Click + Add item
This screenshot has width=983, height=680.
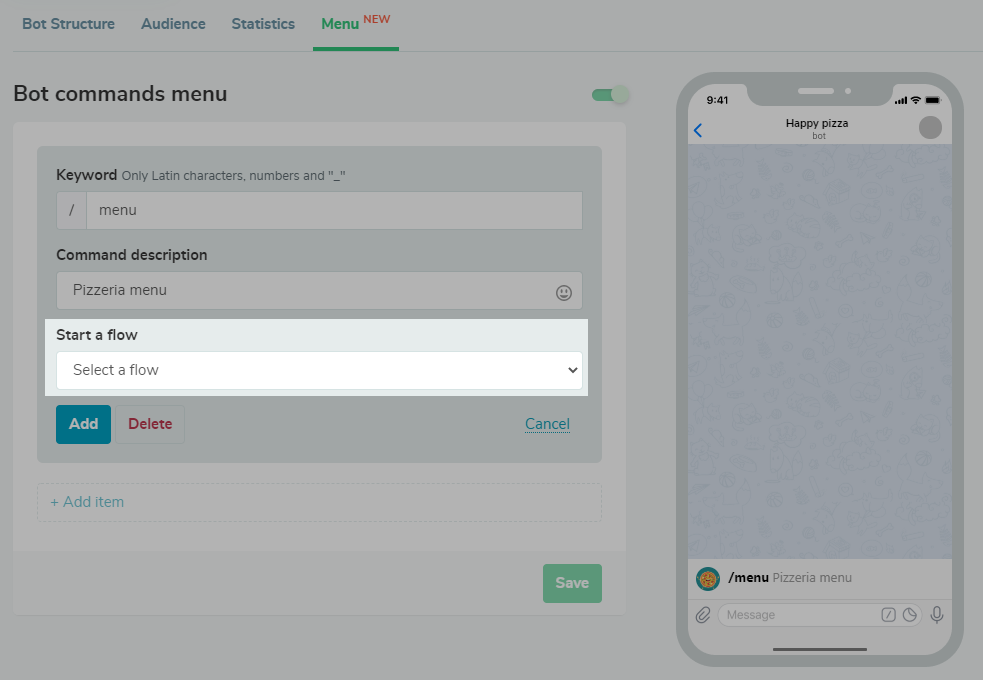pyautogui.click(x=319, y=502)
